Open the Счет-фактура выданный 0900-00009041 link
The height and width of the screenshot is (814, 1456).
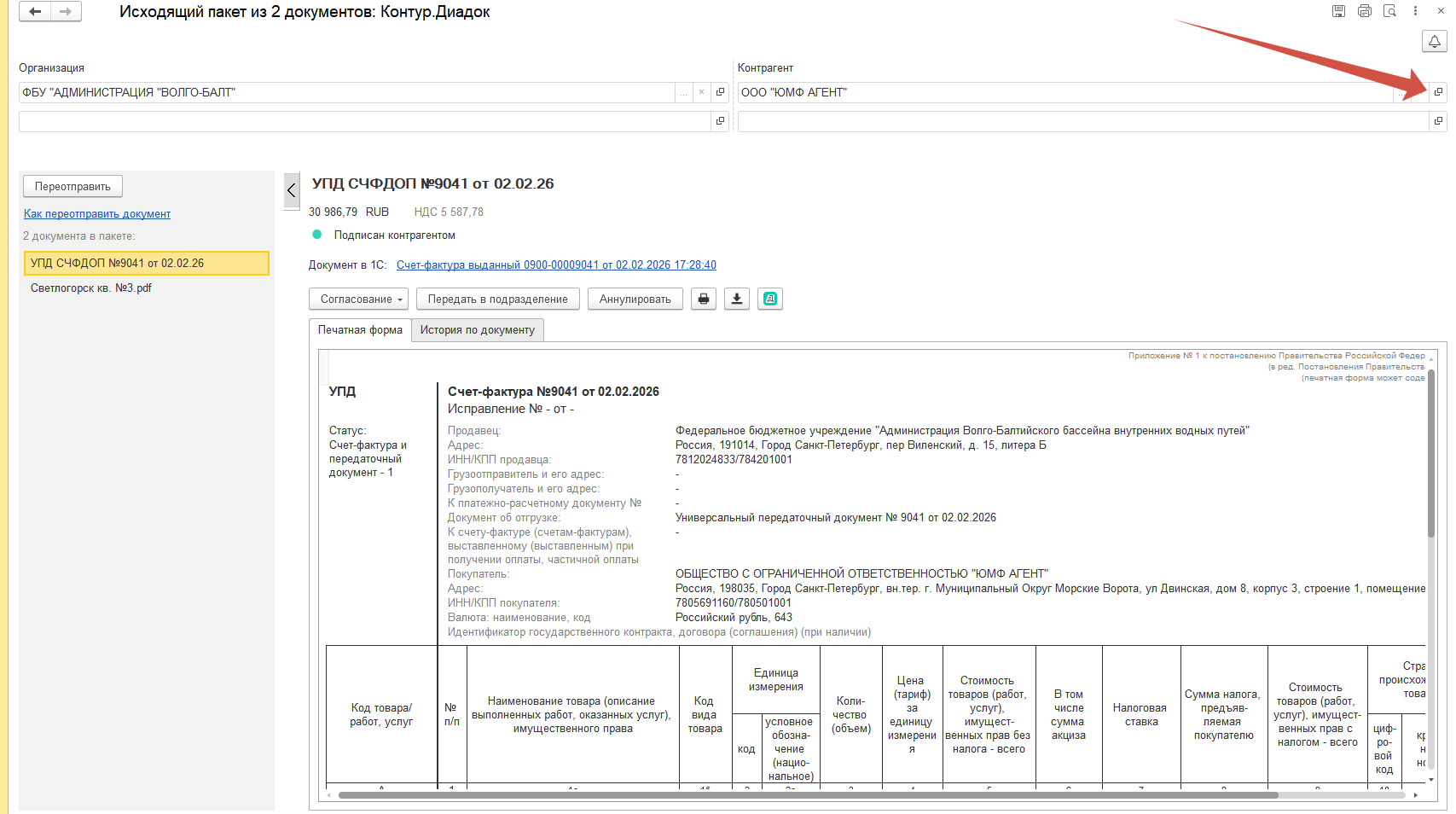pyautogui.click(x=556, y=265)
